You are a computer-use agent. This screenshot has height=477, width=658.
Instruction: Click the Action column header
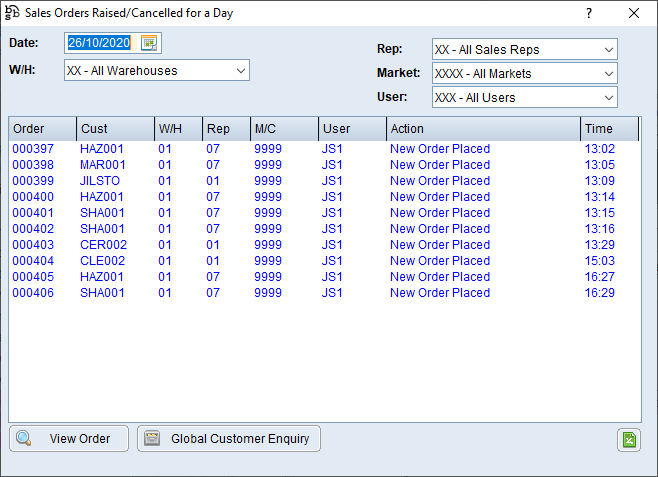point(482,129)
